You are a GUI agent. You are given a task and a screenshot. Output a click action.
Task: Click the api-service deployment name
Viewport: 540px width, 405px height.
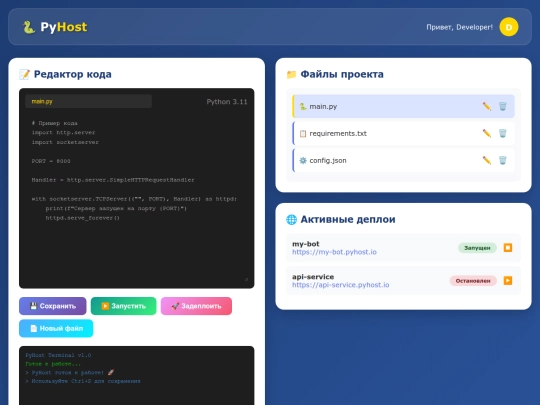tap(313, 277)
